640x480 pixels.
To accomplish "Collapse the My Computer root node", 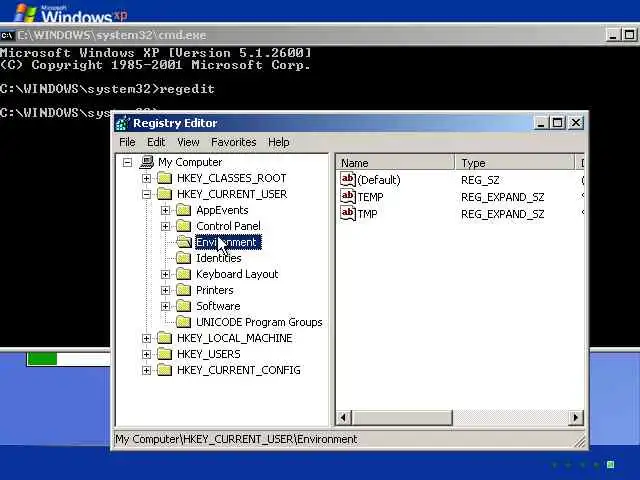I will tap(127, 162).
